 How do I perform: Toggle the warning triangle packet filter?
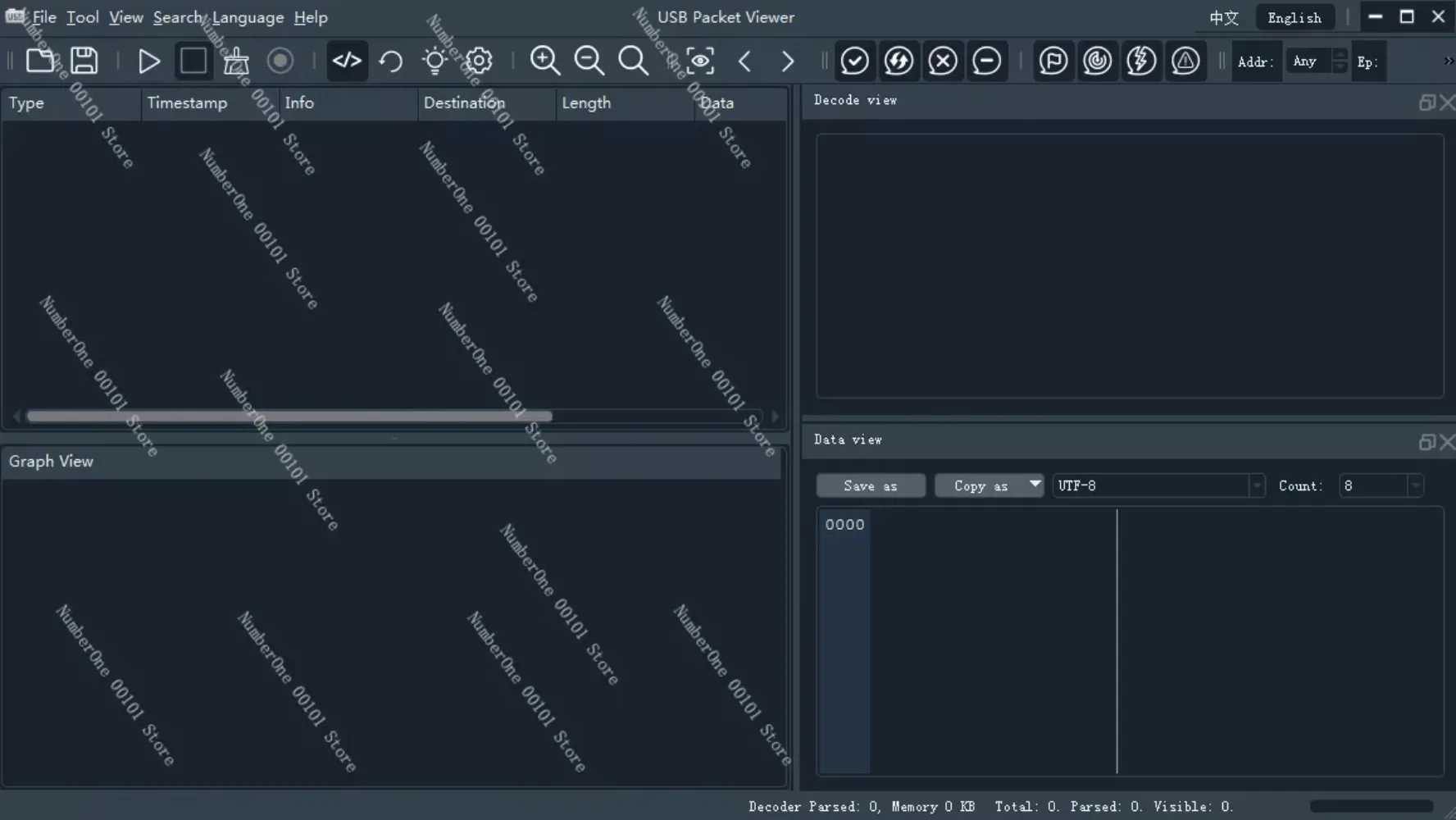coord(1185,61)
